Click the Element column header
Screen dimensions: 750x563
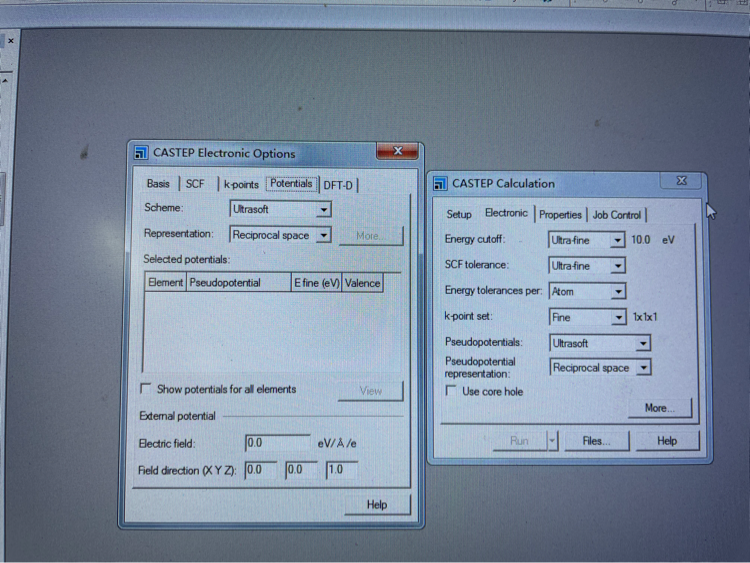coord(165,283)
